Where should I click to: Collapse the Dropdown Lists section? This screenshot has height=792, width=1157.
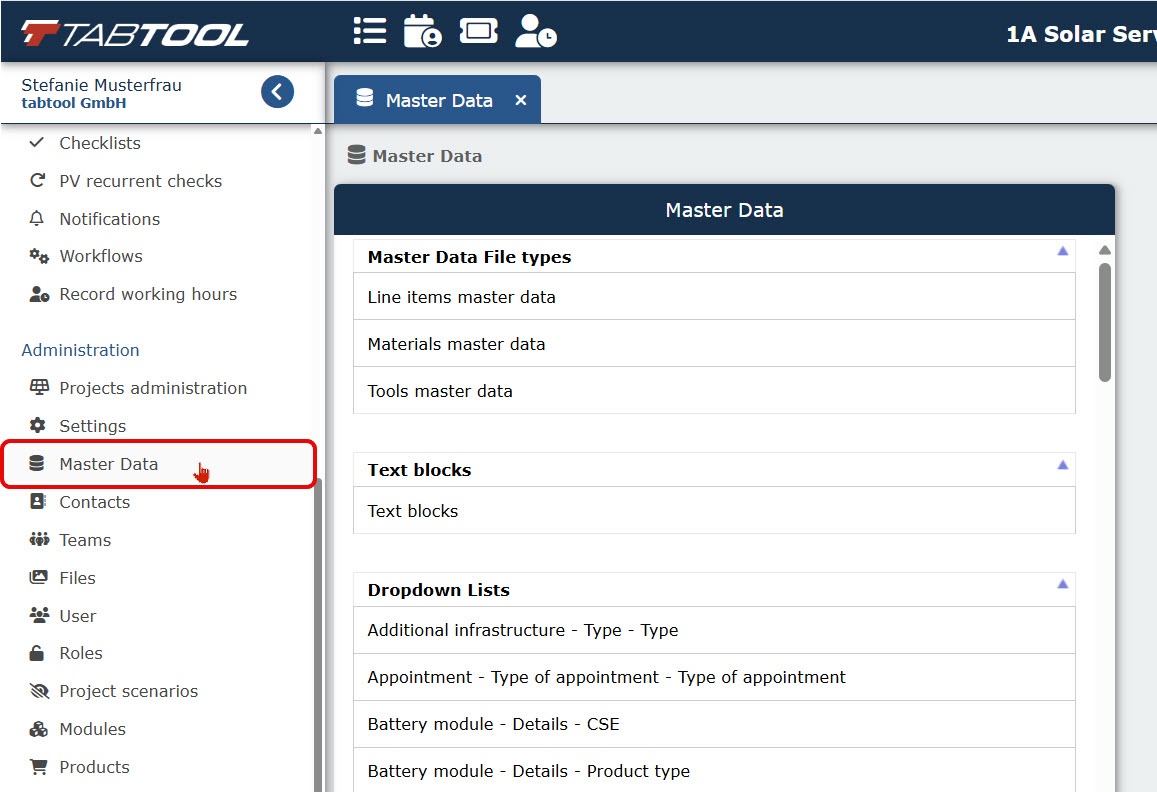tap(1063, 584)
